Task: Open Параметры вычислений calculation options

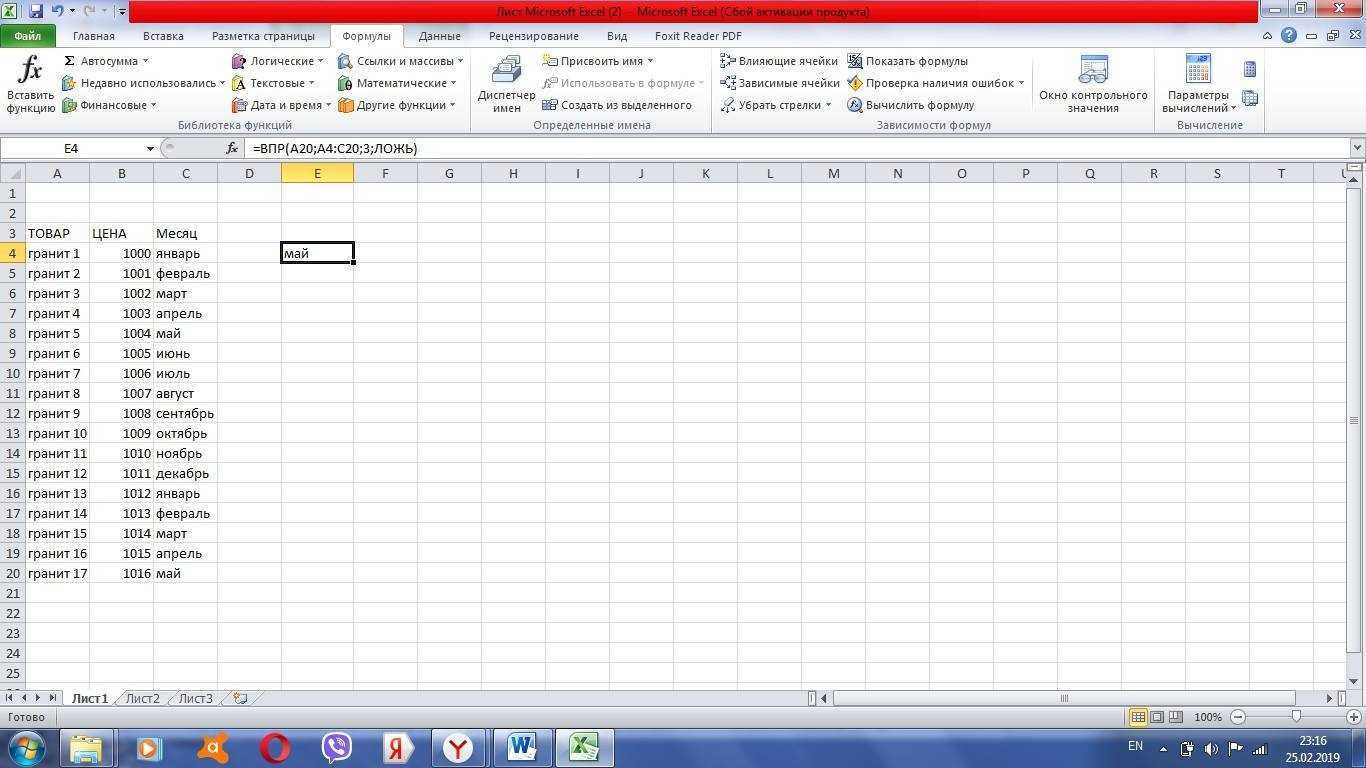Action: (1198, 85)
